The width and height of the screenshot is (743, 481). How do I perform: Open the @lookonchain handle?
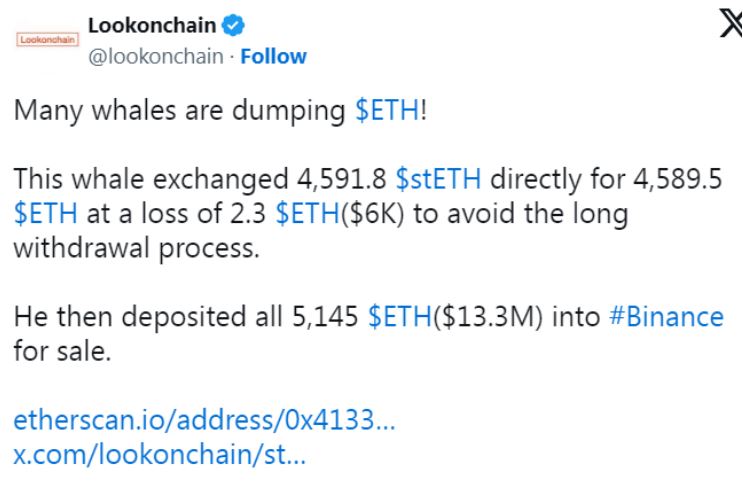click(x=156, y=56)
